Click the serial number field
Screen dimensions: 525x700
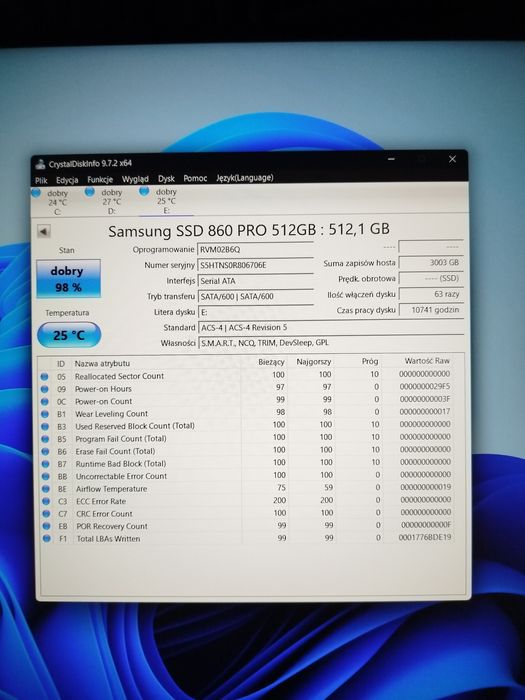(x=255, y=265)
